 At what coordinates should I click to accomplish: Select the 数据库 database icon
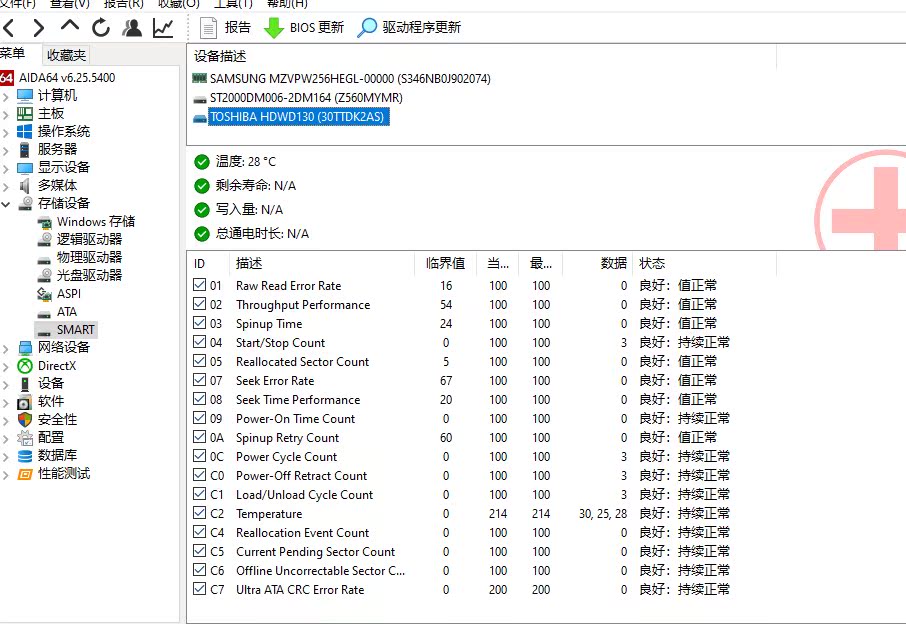[25, 455]
